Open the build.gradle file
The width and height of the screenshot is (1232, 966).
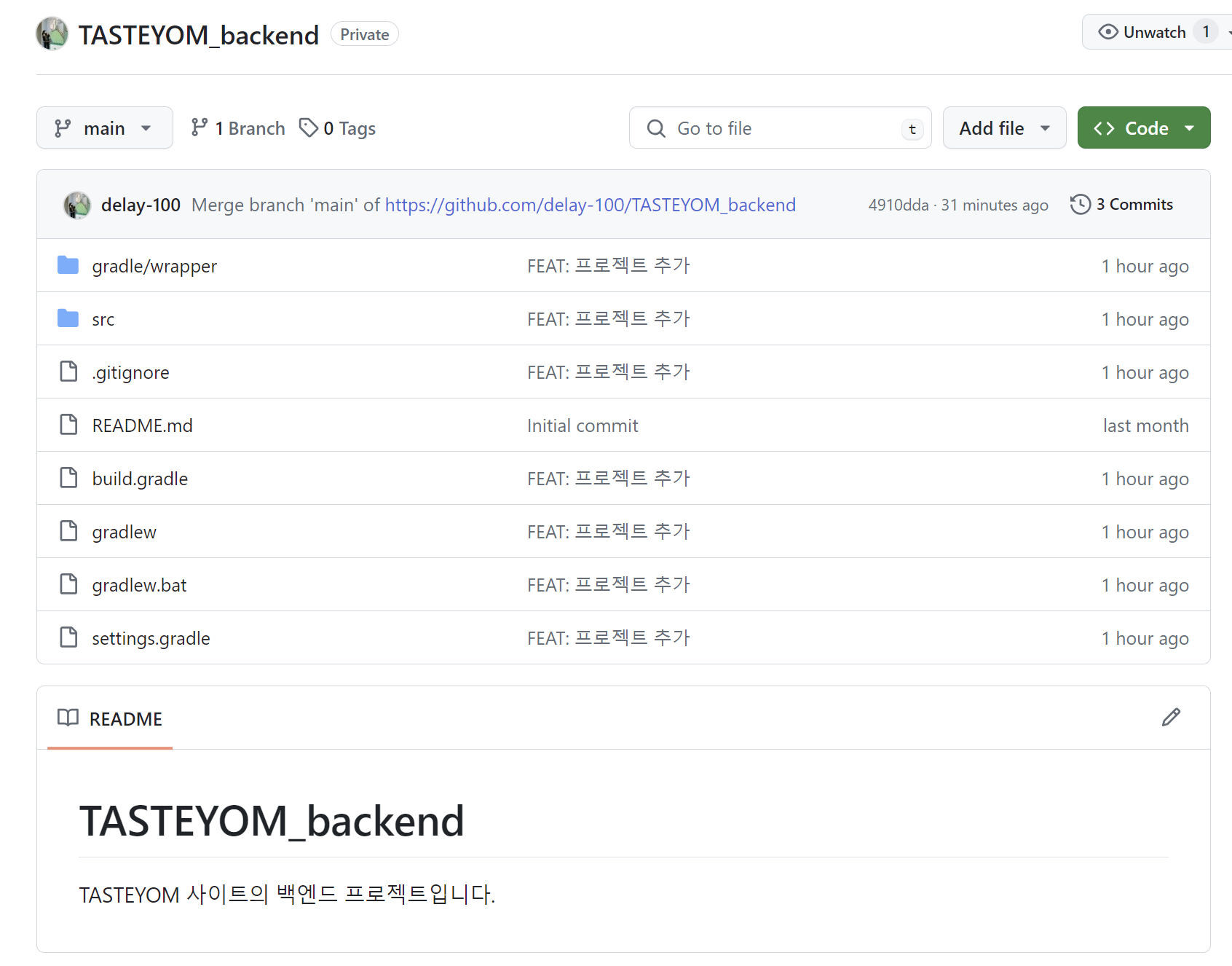(x=140, y=479)
